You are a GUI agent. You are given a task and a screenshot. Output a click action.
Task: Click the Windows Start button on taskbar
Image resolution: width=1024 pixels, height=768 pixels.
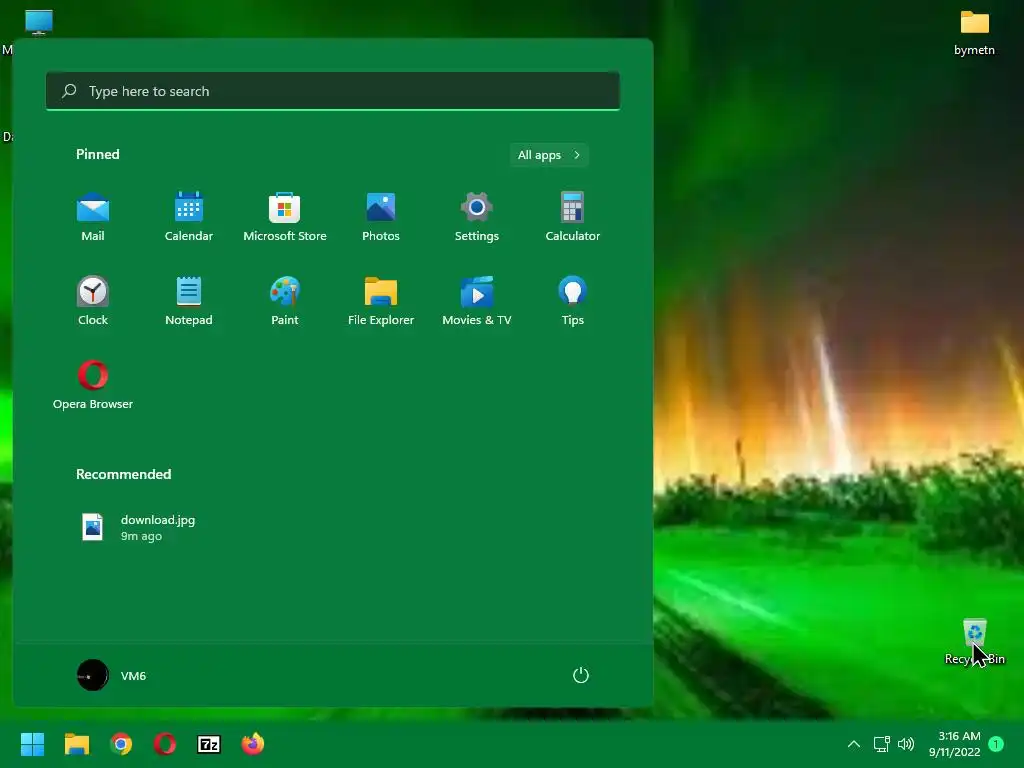[32, 744]
